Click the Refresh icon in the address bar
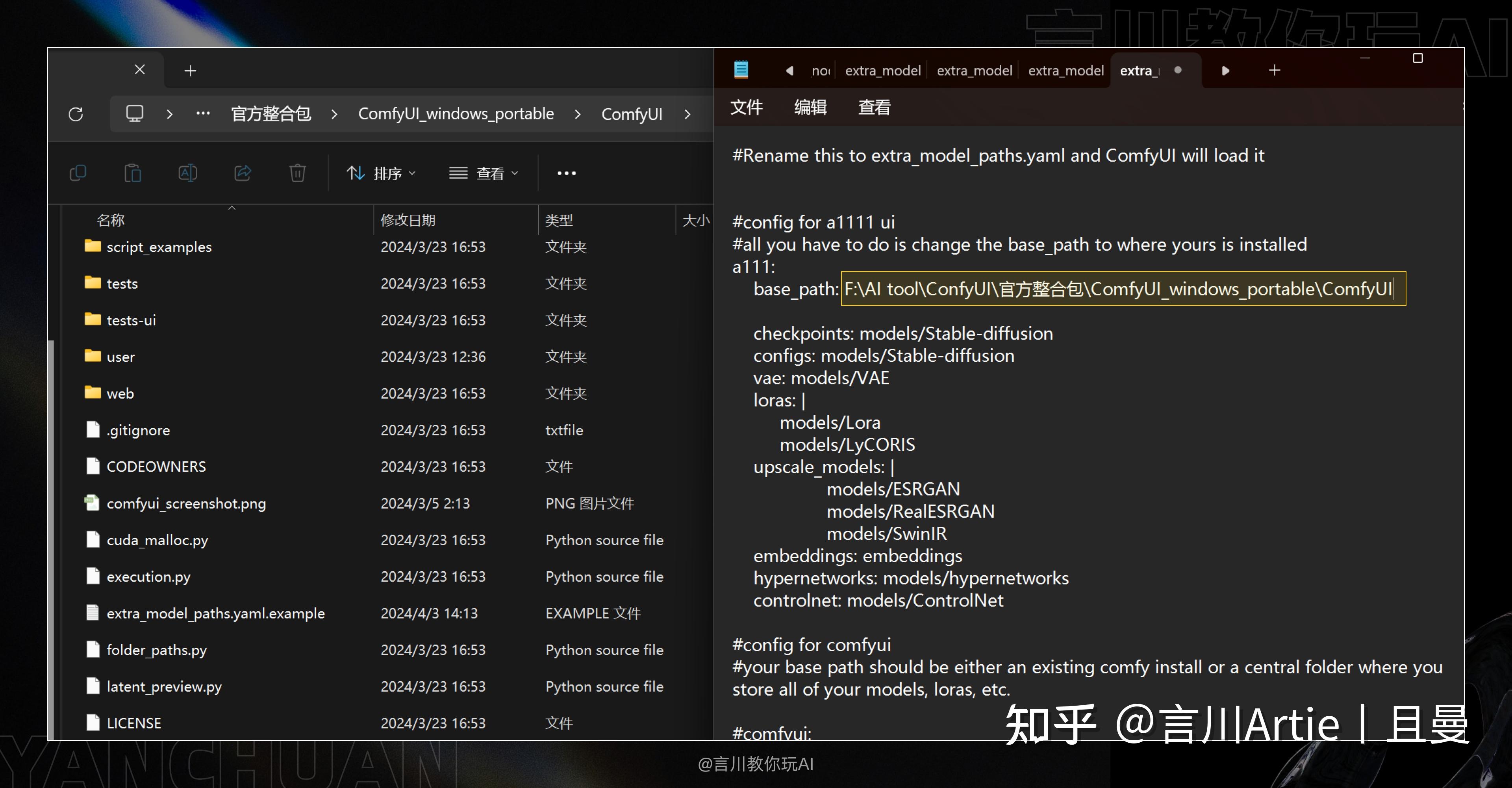The height and width of the screenshot is (788, 1512). point(76,114)
